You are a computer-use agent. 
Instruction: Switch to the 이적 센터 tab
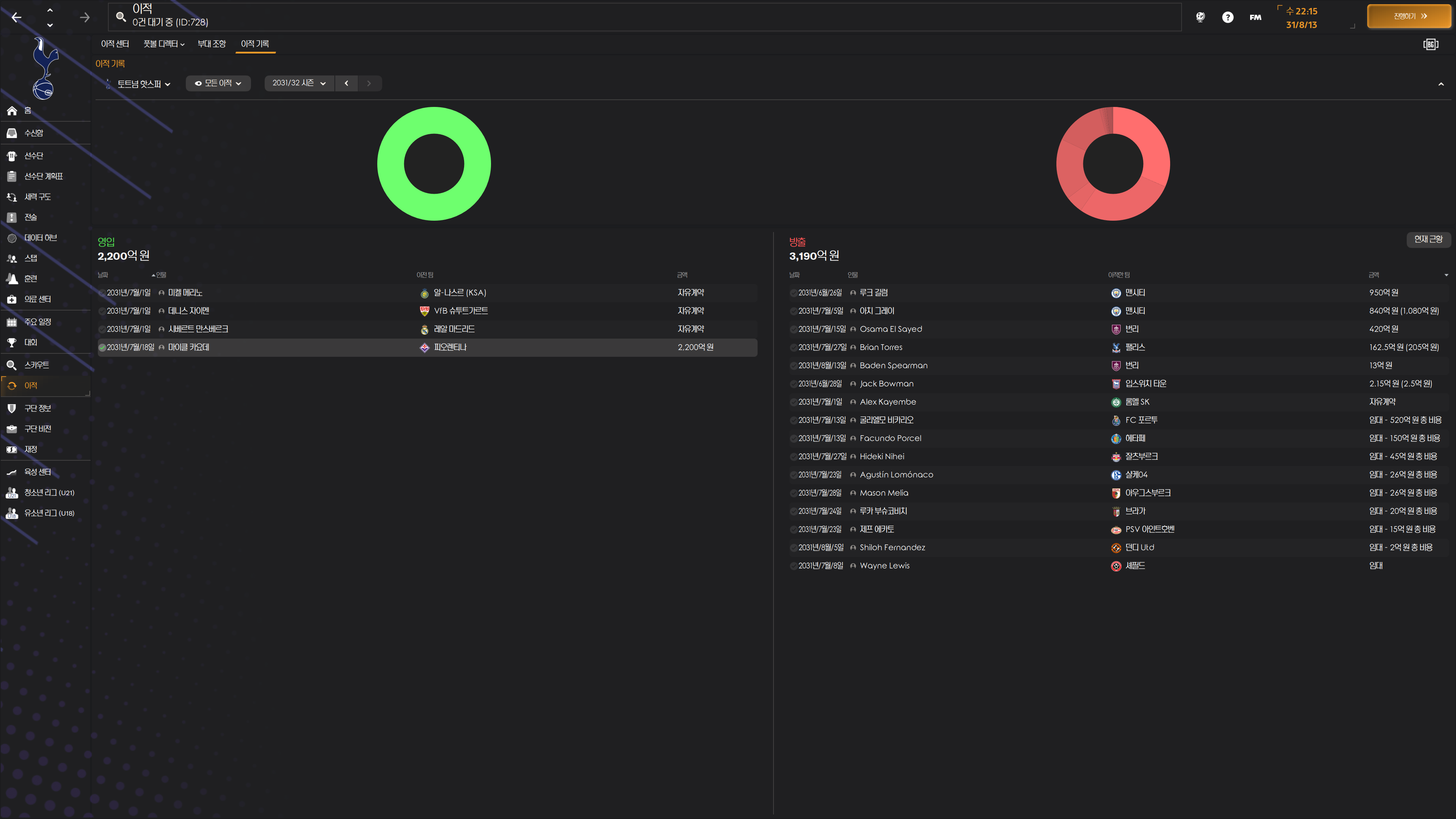[115, 44]
